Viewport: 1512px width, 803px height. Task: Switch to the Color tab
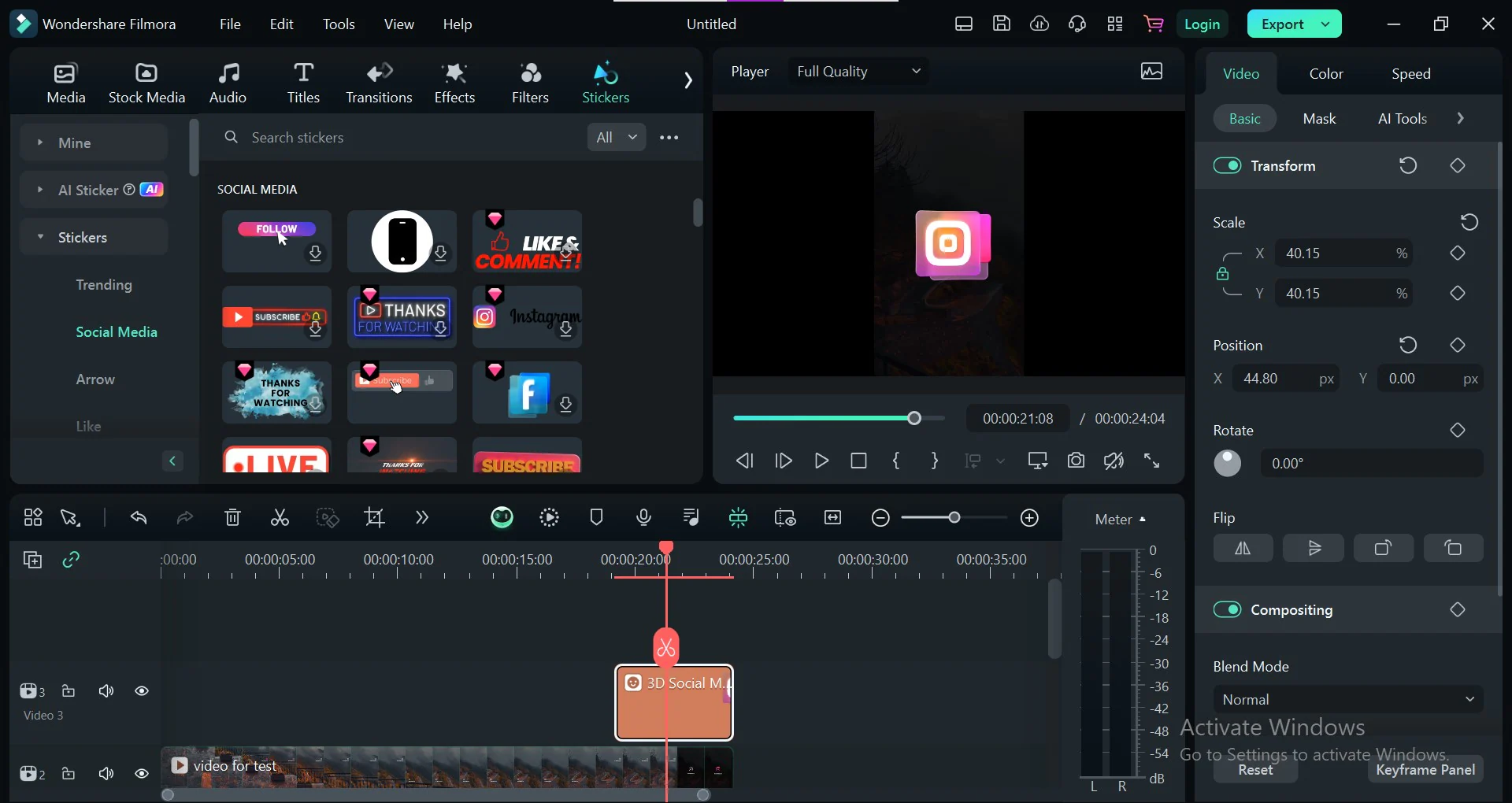click(1326, 74)
